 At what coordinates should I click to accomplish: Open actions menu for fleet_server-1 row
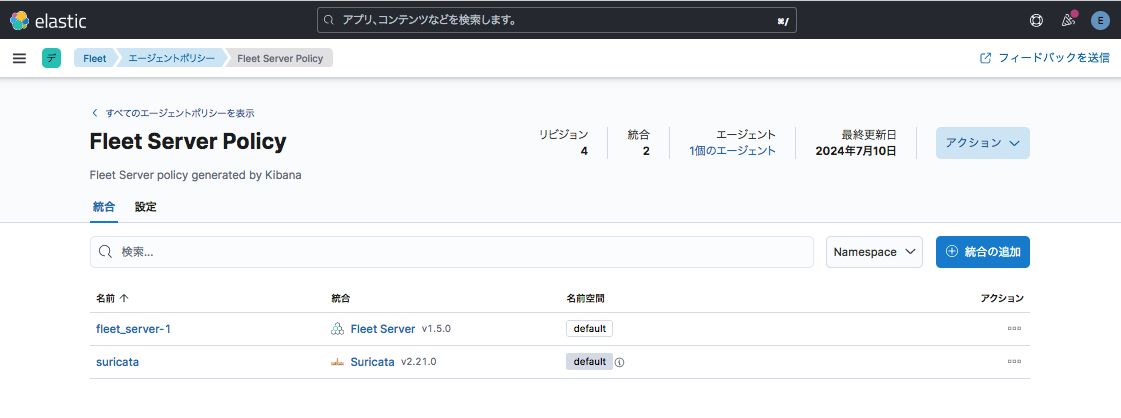tap(1014, 329)
